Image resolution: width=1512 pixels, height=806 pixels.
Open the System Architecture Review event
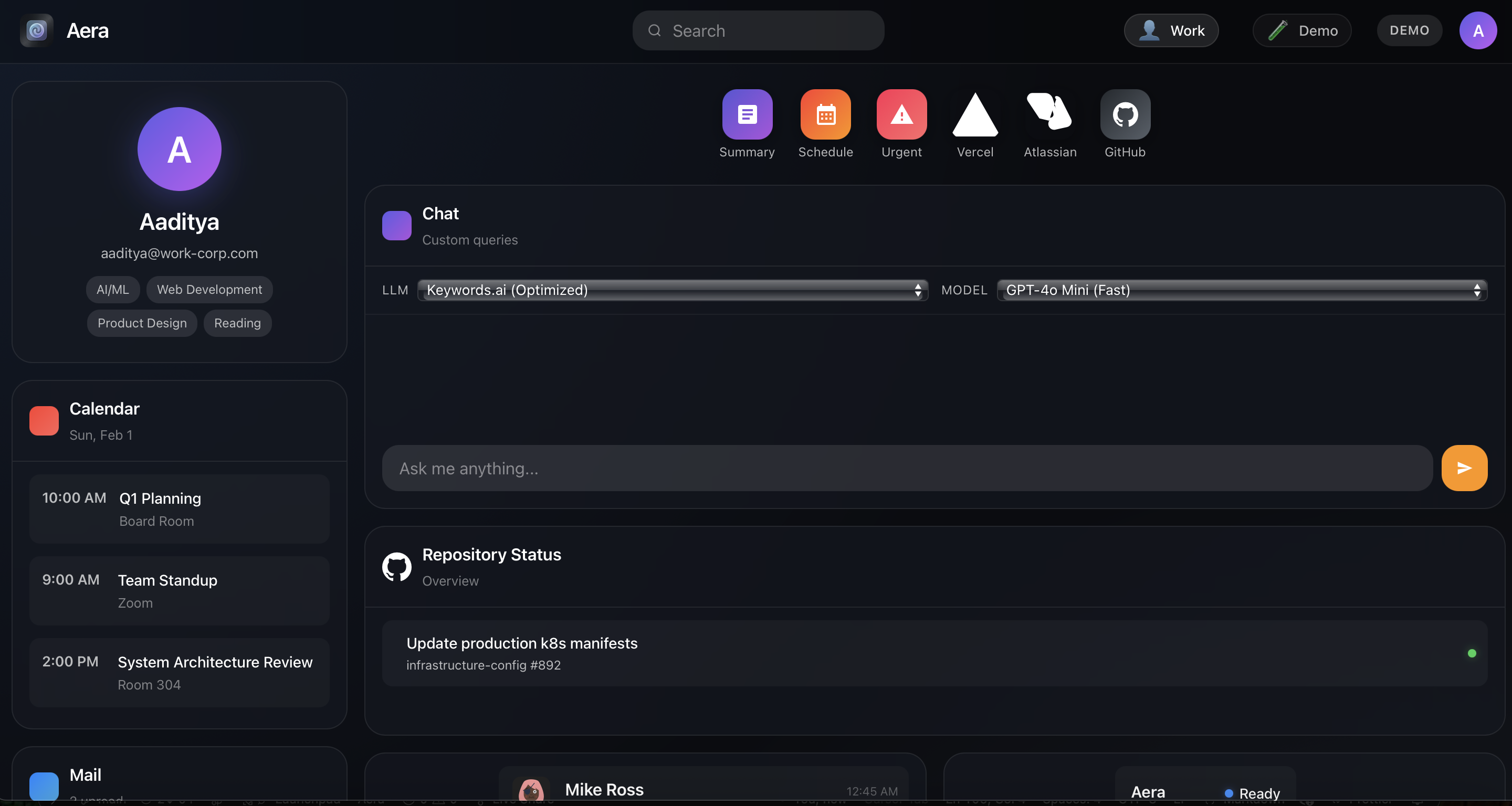180,672
